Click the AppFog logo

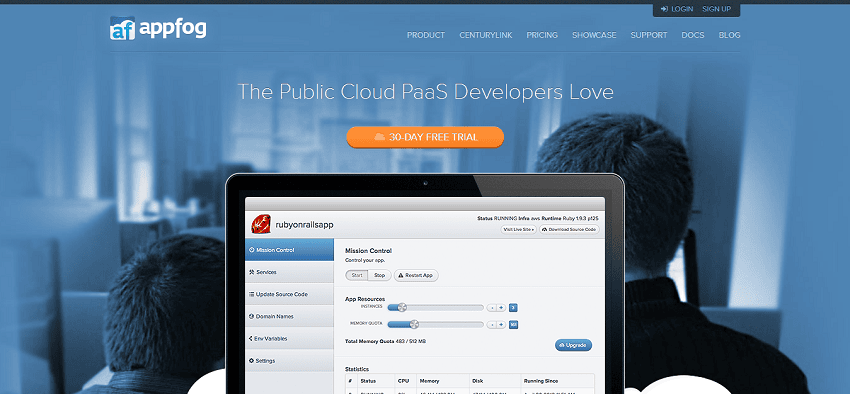click(158, 28)
